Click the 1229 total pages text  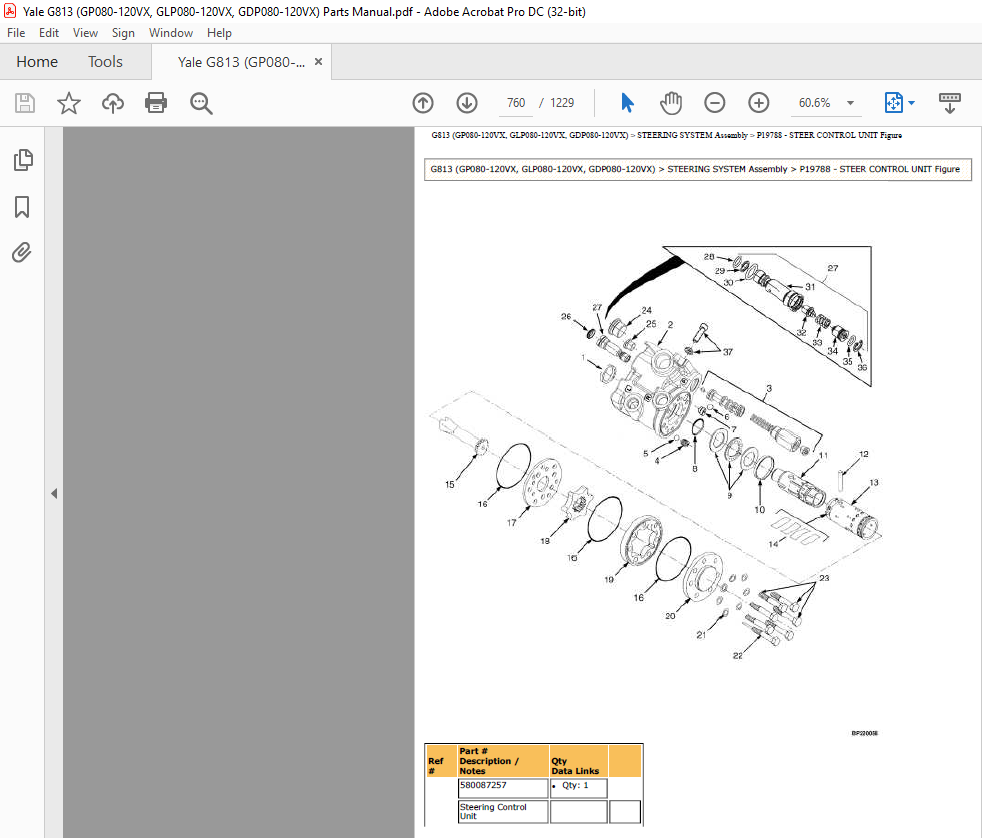point(562,103)
